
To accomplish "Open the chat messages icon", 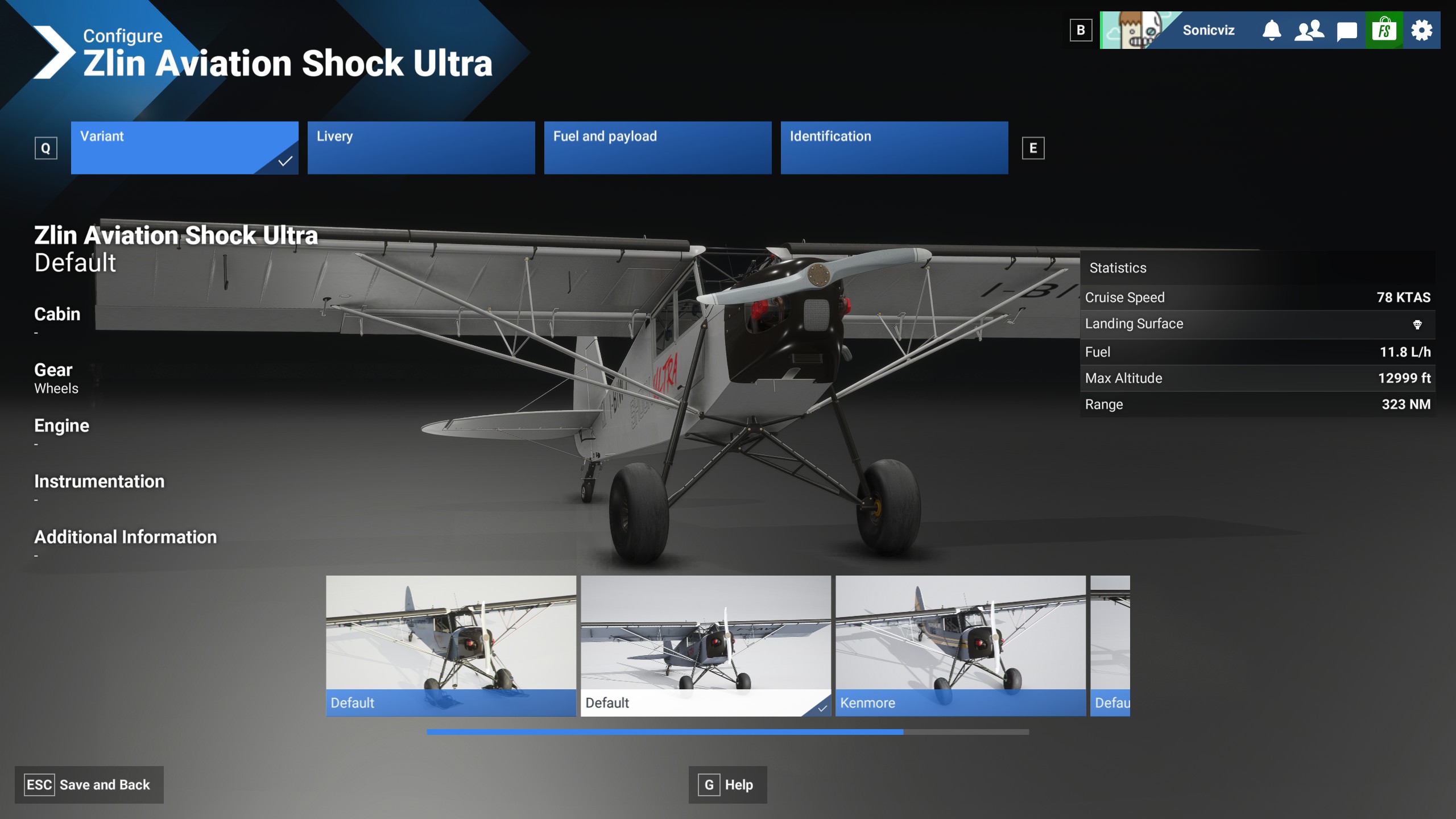I will pos(1347,31).
